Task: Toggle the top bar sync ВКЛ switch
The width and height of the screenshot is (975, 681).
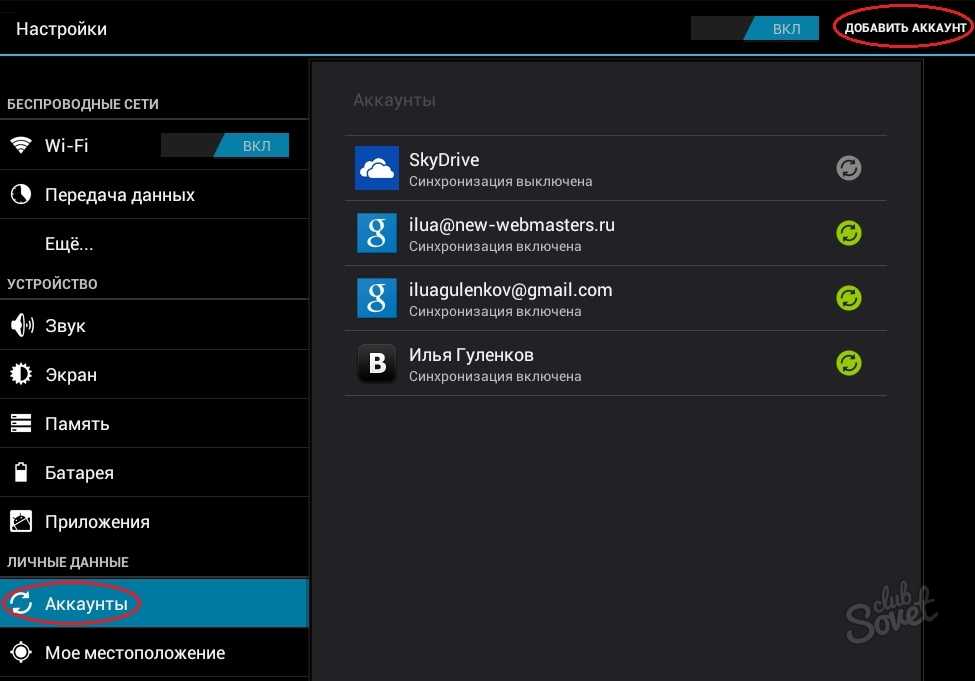Action: tap(755, 28)
